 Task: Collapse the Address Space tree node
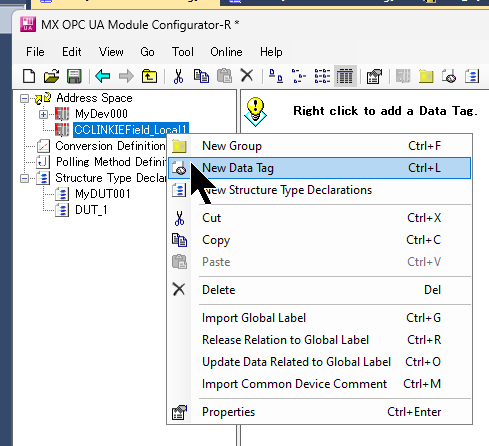pos(24,98)
